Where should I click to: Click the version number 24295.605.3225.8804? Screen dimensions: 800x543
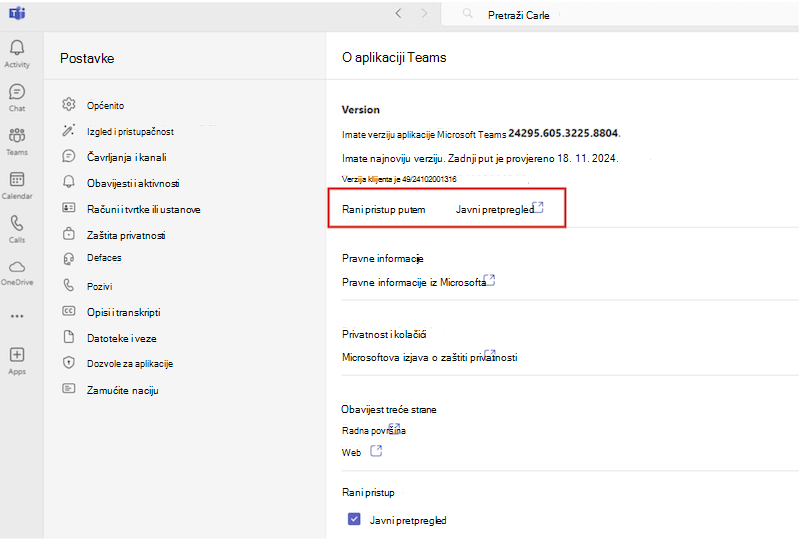(564, 133)
